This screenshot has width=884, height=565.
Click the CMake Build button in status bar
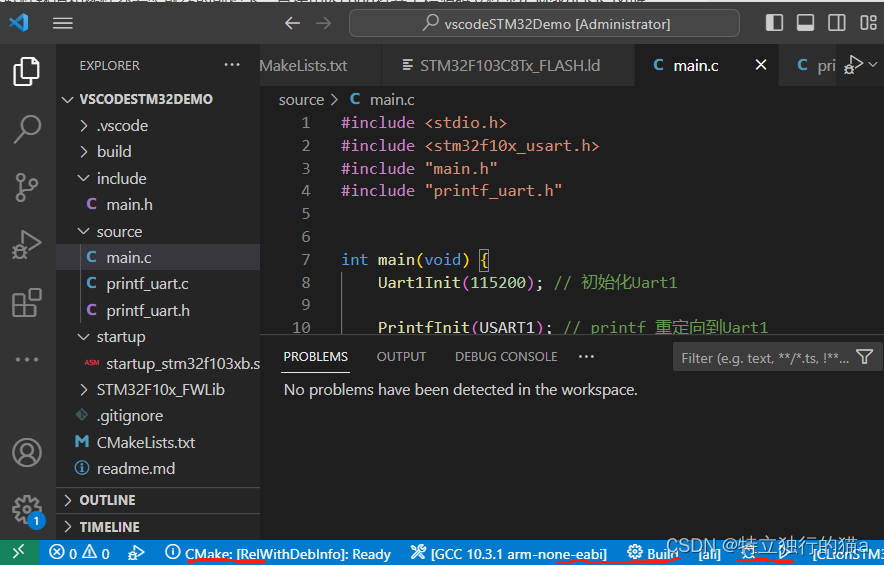click(x=652, y=553)
